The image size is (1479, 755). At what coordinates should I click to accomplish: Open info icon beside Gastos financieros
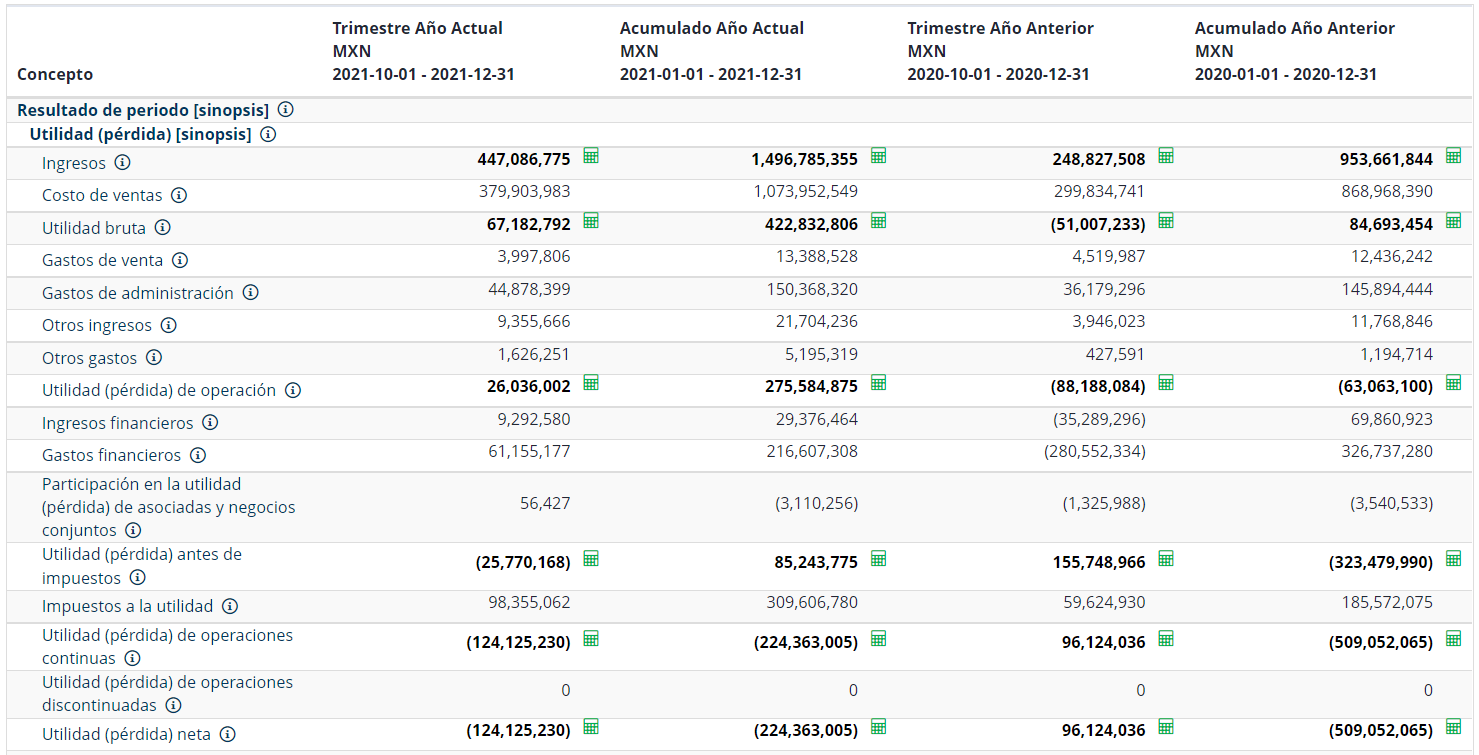(198, 455)
